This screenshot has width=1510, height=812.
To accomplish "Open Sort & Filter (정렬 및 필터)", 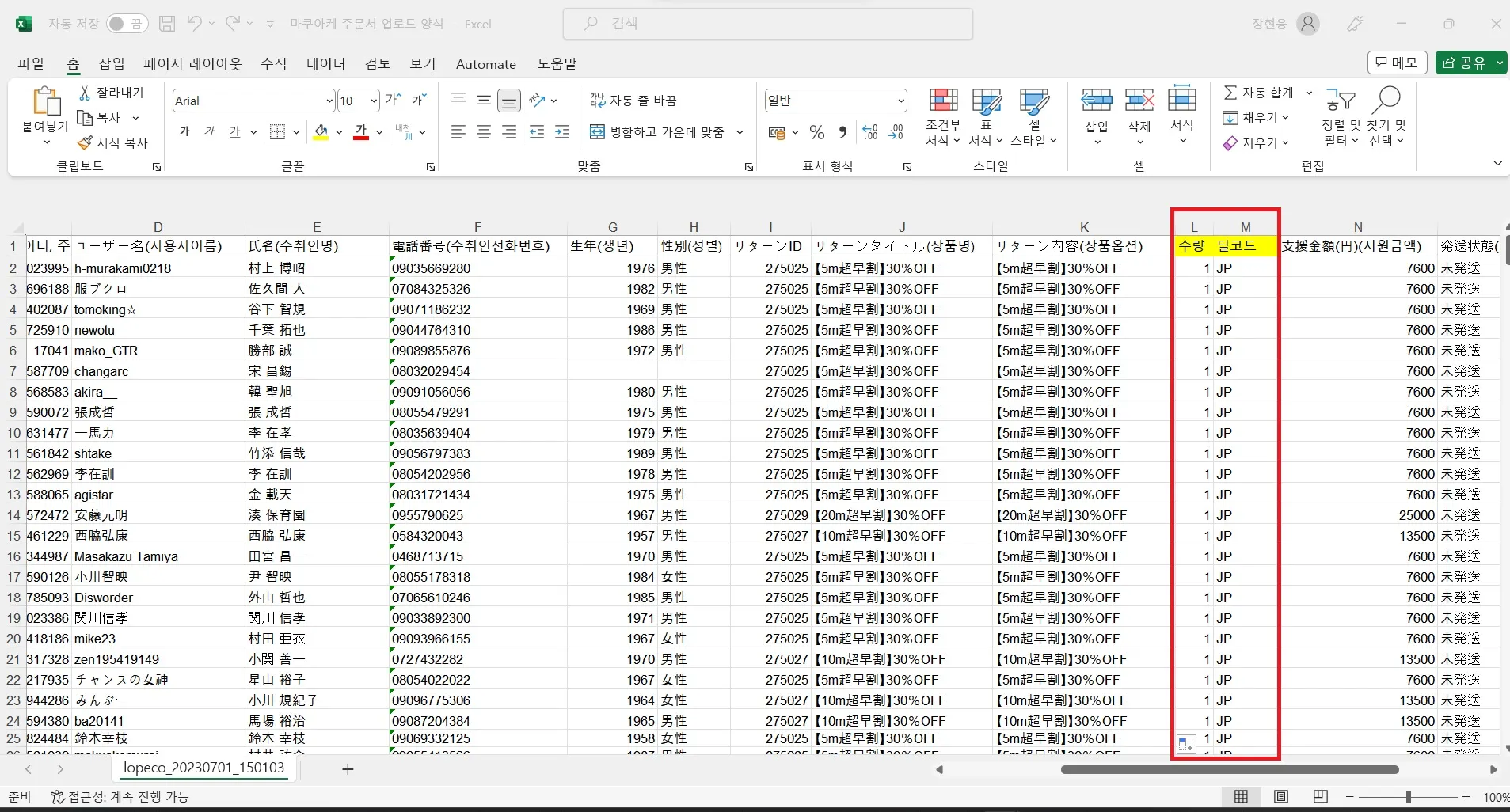I will pyautogui.click(x=1341, y=117).
